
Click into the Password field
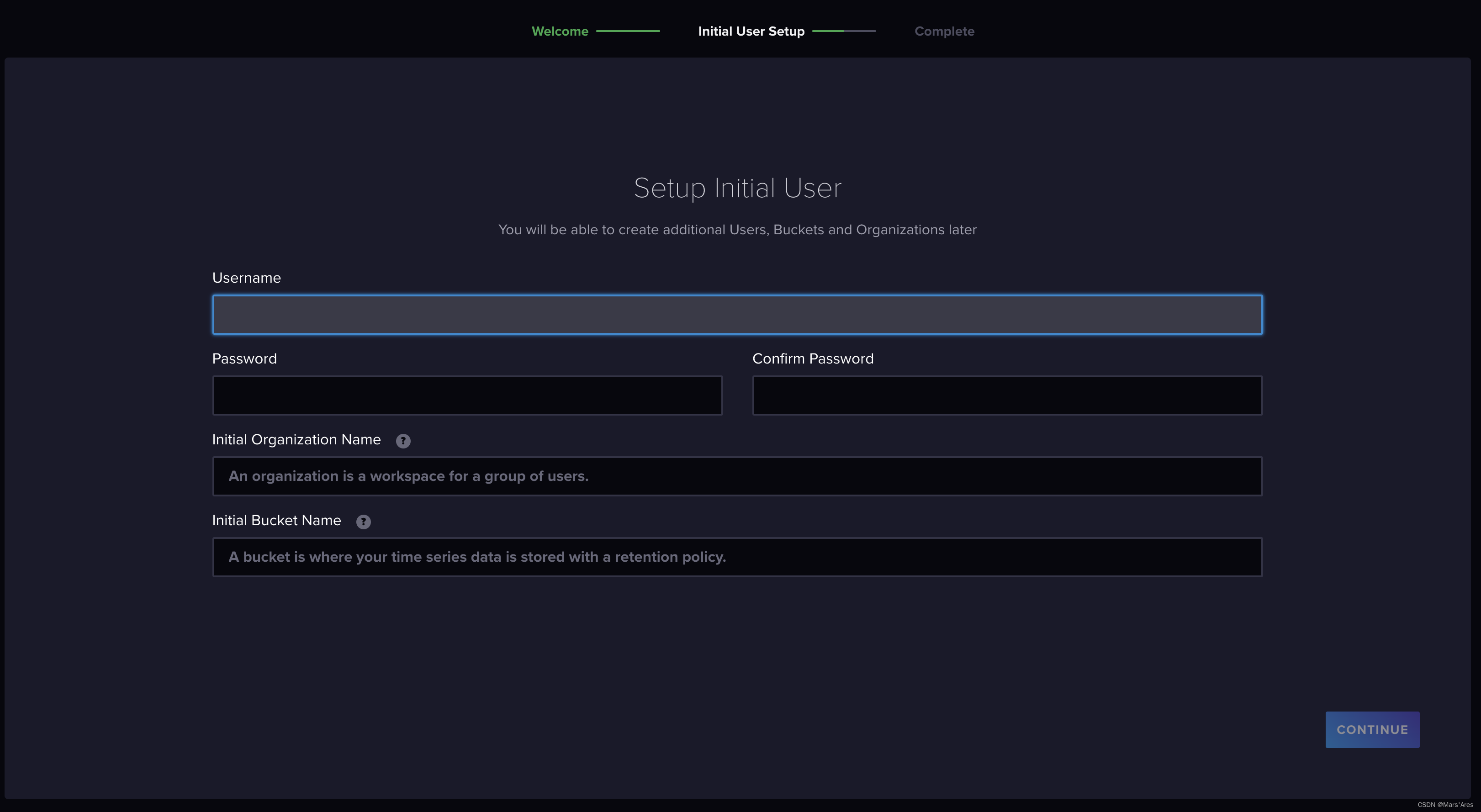pyautogui.click(x=467, y=395)
